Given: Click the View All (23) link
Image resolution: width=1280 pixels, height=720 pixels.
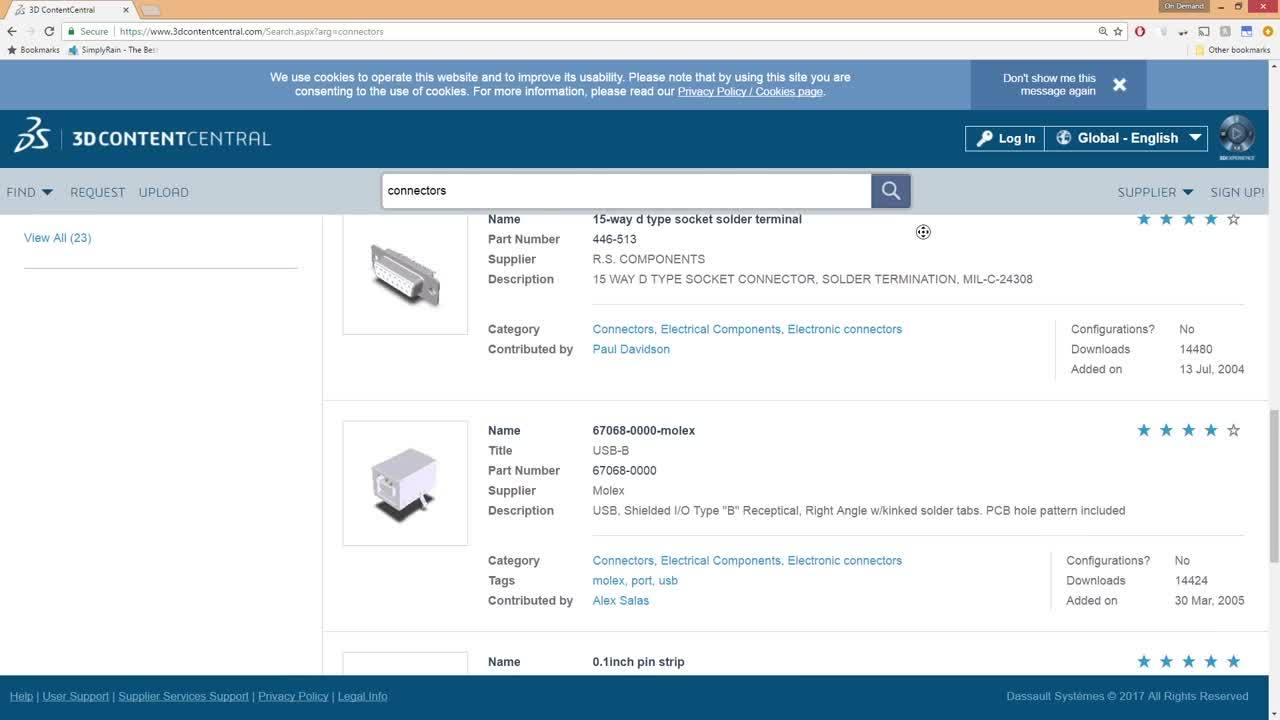Looking at the screenshot, I should (x=57, y=238).
